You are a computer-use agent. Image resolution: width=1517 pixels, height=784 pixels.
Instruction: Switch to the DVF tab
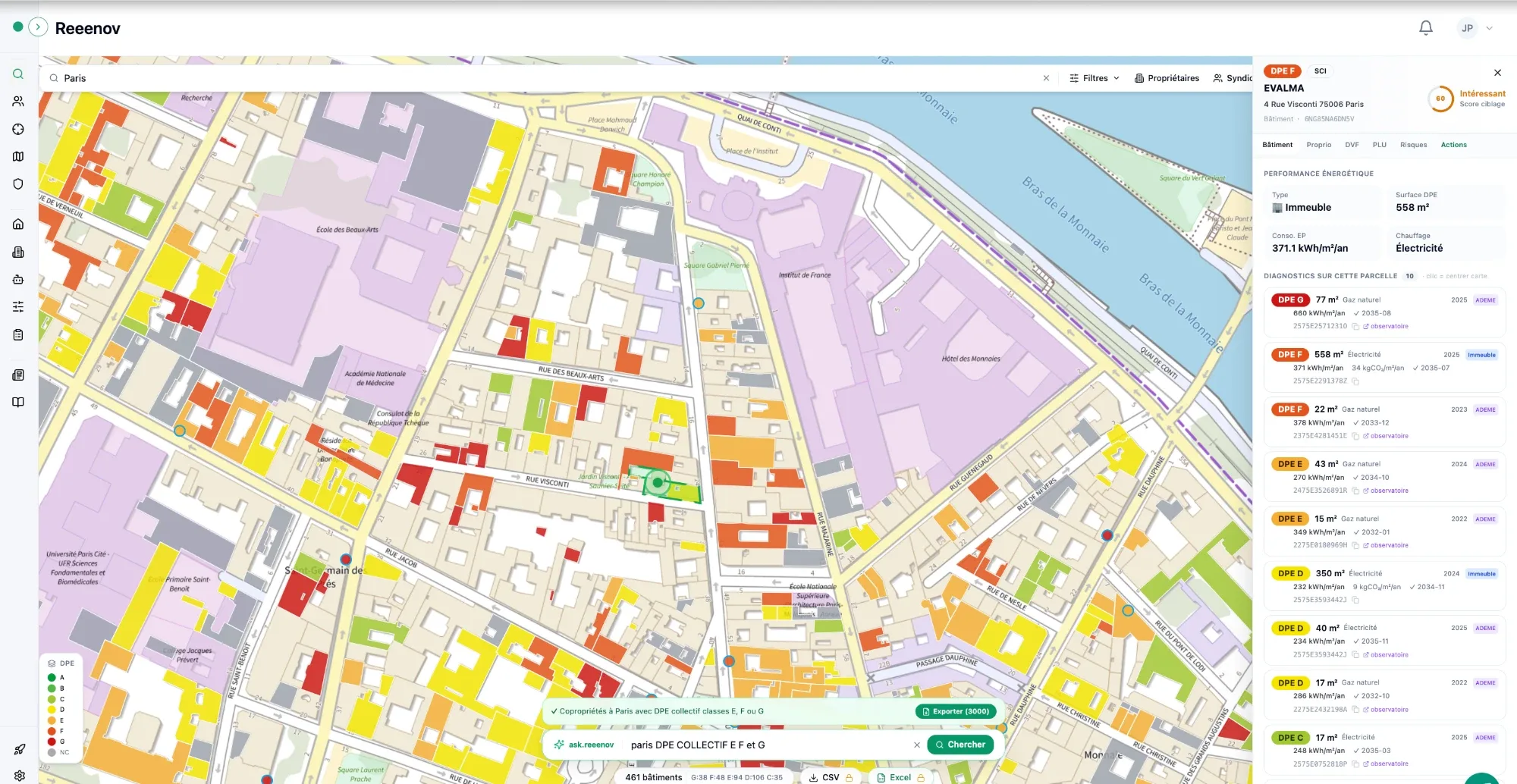pyautogui.click(x=1352, y=145)
